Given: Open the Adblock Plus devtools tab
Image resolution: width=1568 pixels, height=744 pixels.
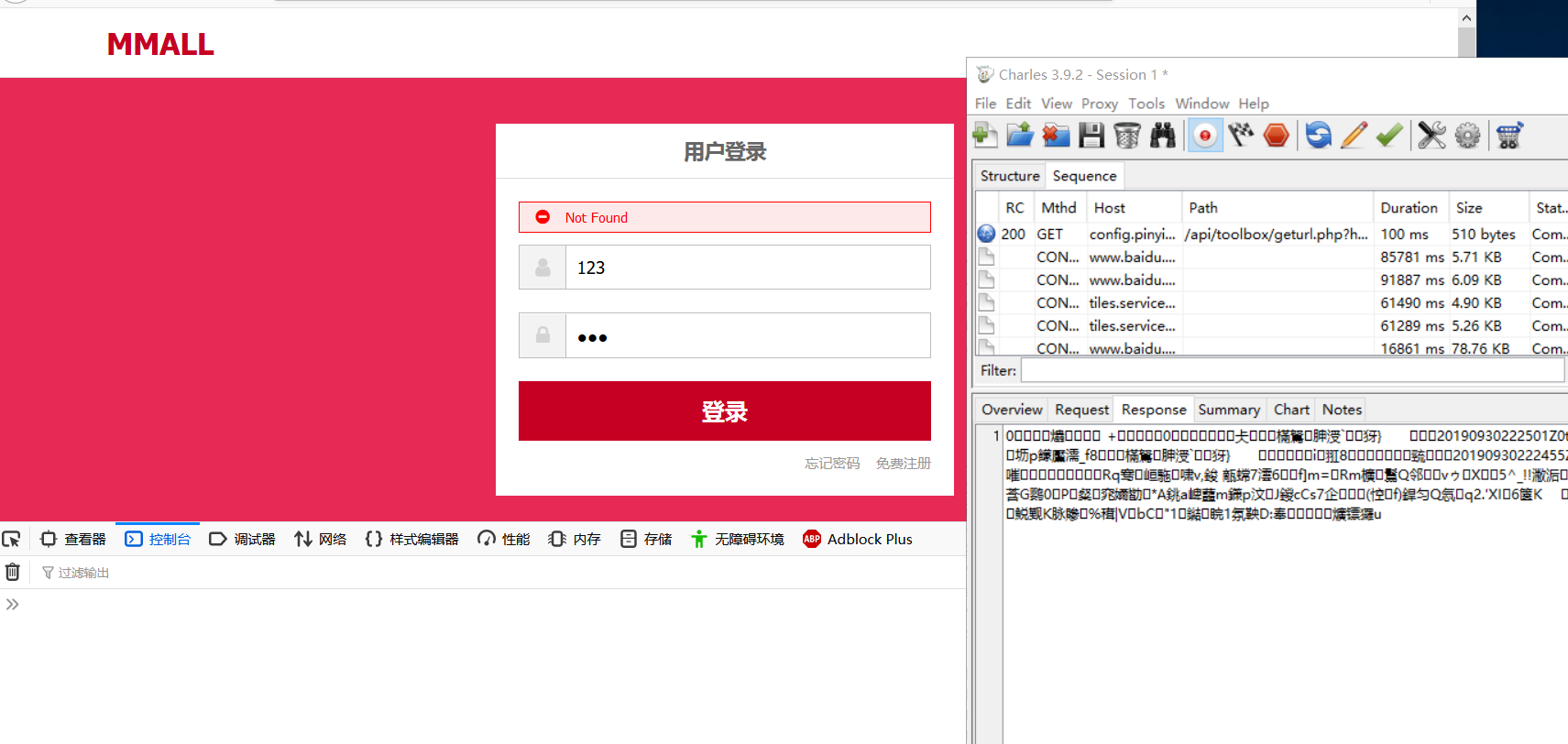Looking at the screenshot, I should pyautogui.click(x=858, y=540).
